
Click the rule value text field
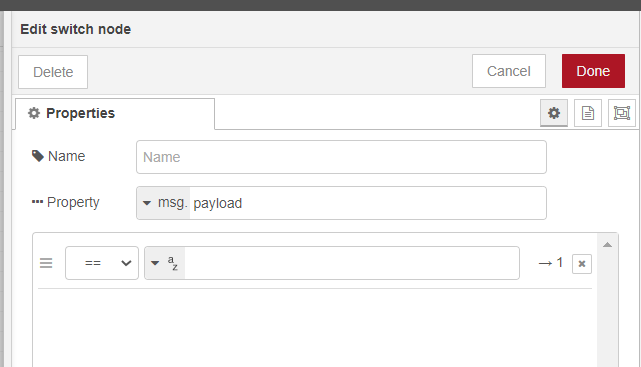coord(352,263)
